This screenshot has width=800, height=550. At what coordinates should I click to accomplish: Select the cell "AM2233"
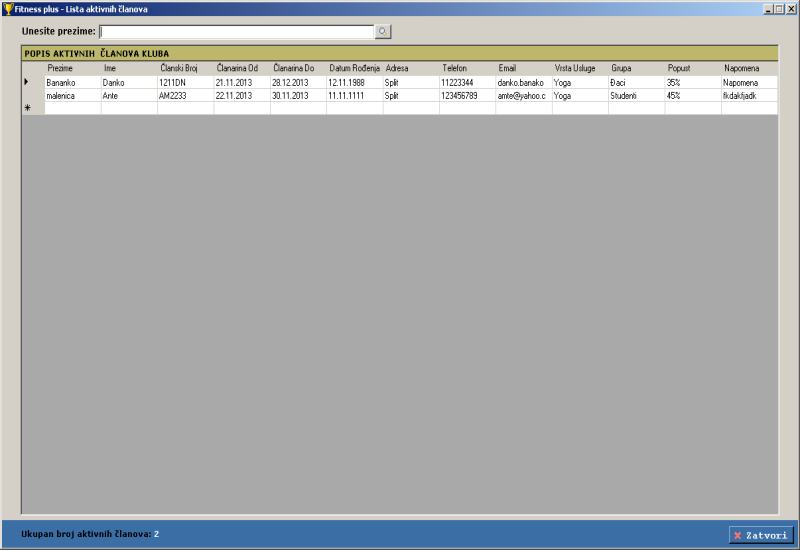click(186, 95)
